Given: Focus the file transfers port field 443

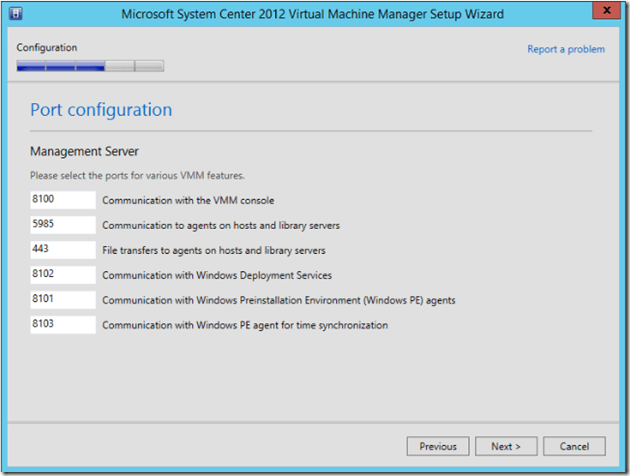Looking at the screenshot, I should tap(62, 250).
